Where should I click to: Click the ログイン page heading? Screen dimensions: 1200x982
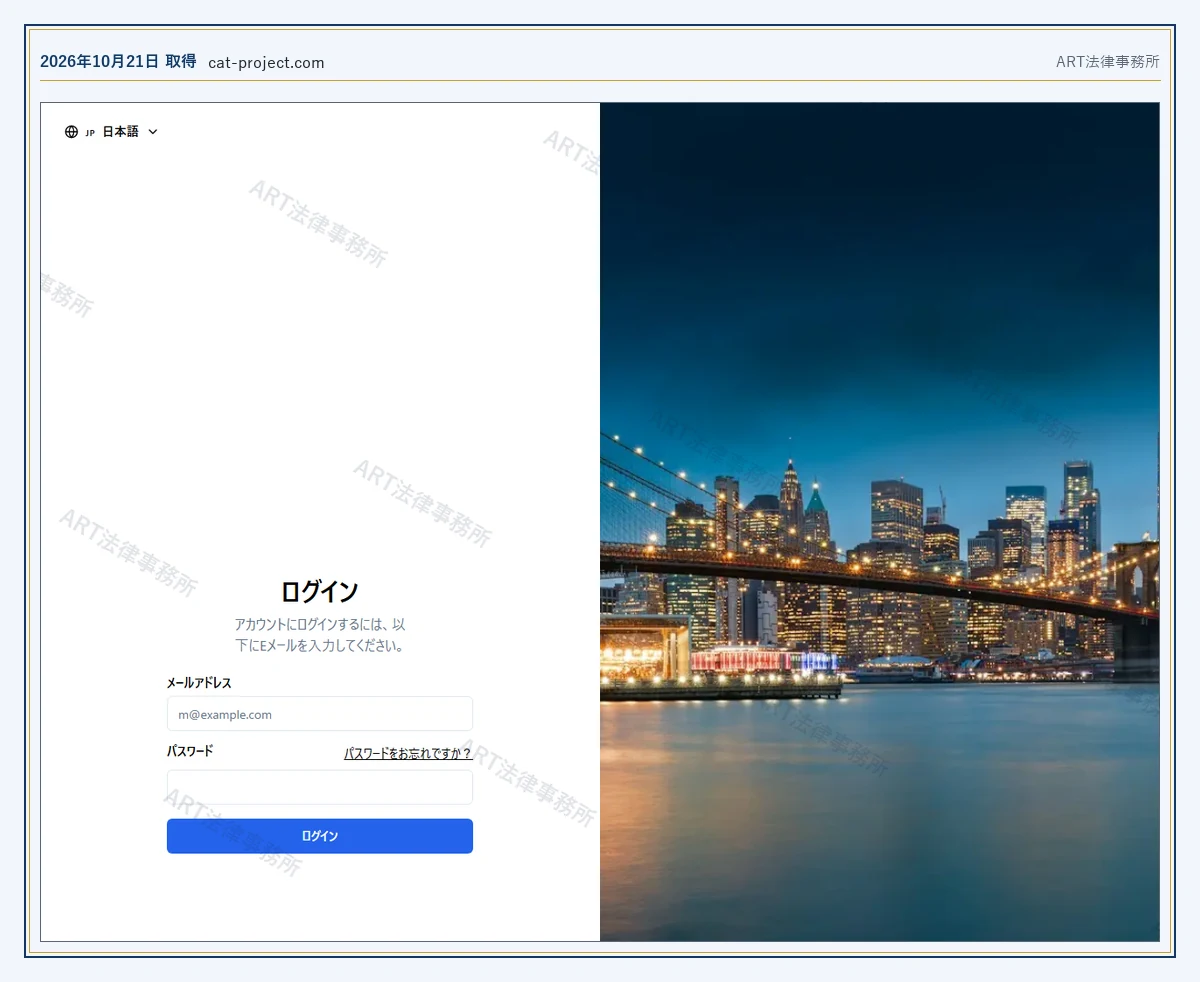(x=320, y=591)
